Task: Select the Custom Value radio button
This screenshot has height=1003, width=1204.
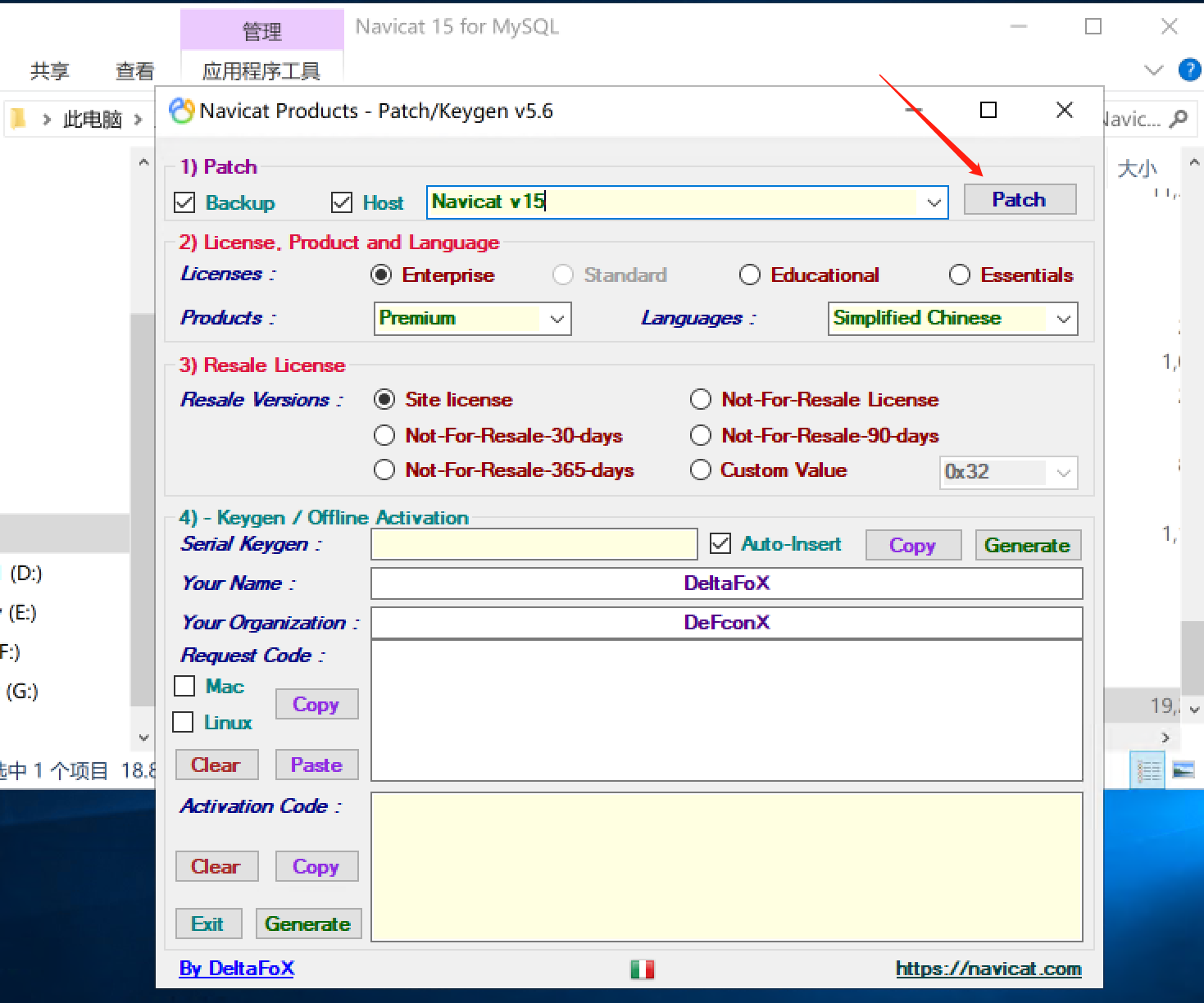Action: click(701, 470)
